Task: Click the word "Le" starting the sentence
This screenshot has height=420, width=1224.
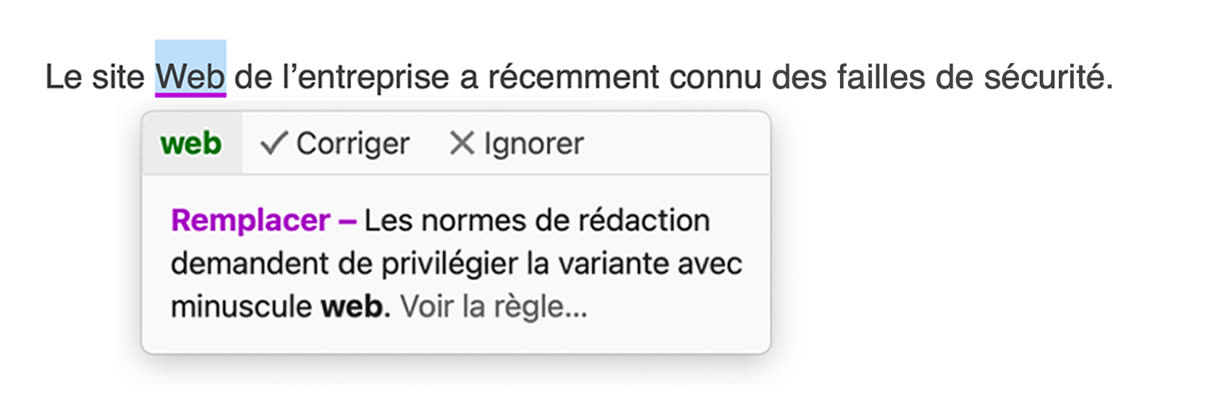Action: tap(63, 76)
